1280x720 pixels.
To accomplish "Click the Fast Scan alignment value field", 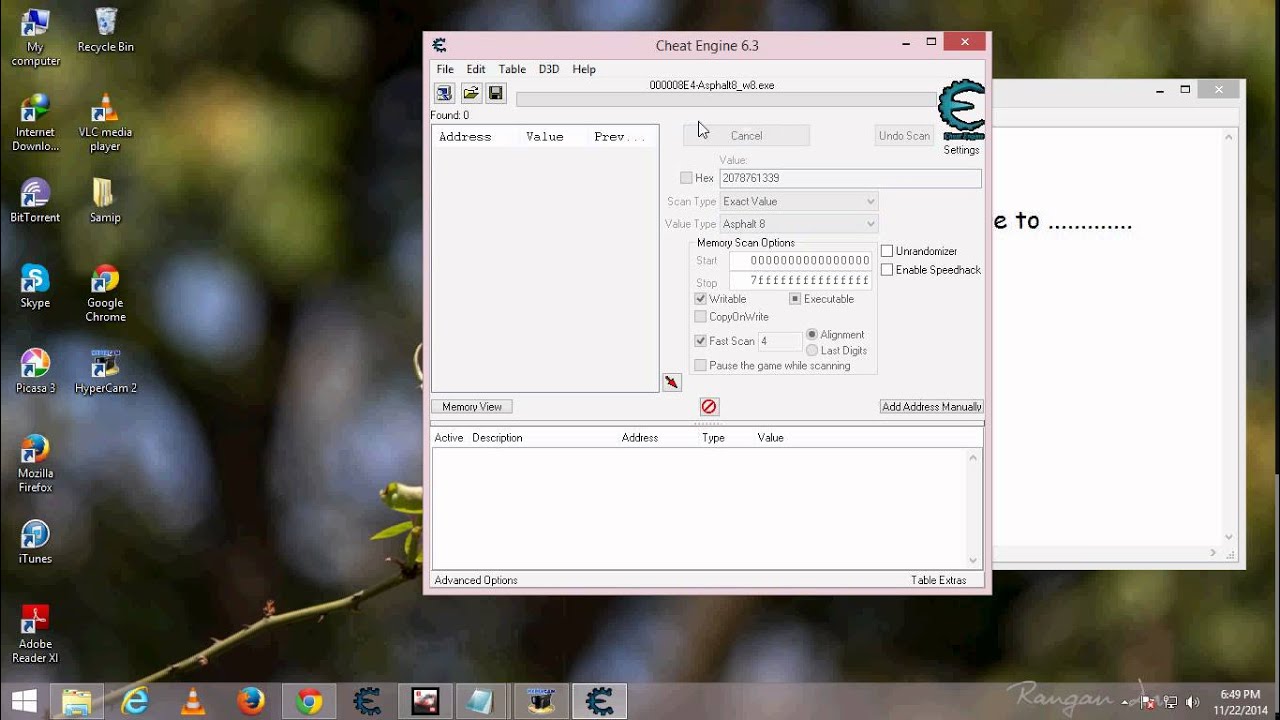I will [779, 341].
